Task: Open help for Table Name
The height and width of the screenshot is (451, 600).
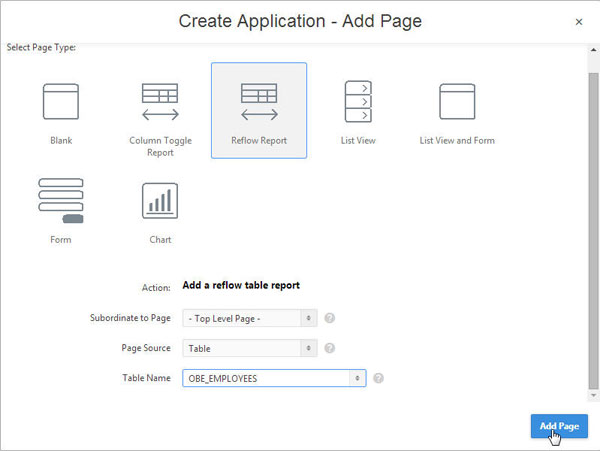Action: 378,378
